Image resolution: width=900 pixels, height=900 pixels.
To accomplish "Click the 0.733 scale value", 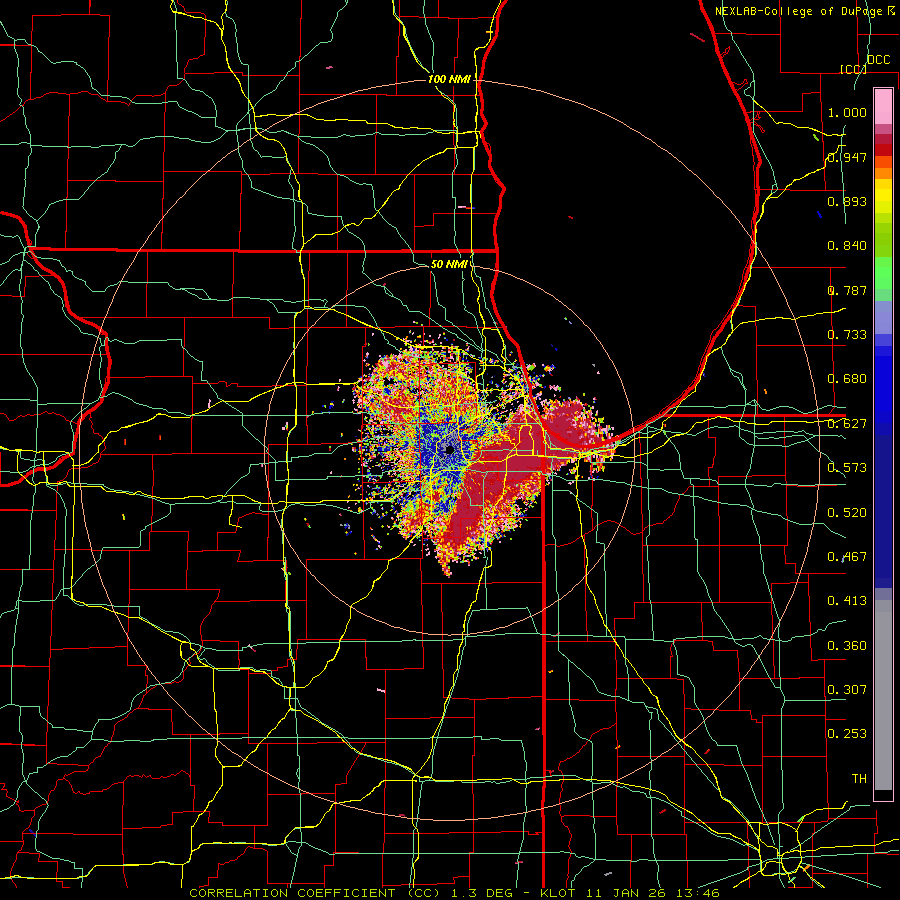I will coord(847,335).
